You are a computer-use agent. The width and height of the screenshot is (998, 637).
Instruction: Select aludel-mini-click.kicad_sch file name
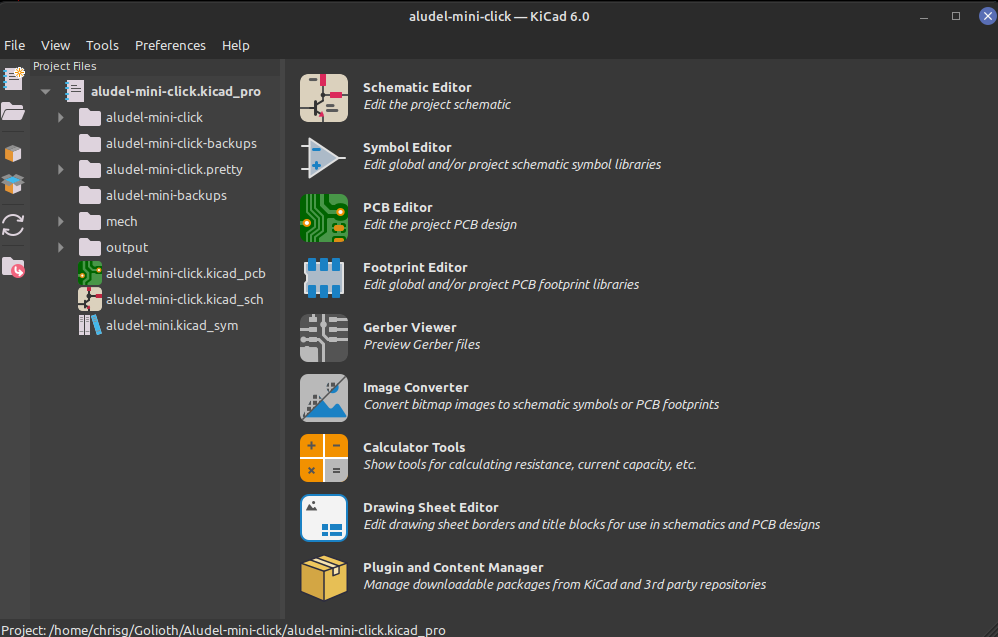[185, 299]
